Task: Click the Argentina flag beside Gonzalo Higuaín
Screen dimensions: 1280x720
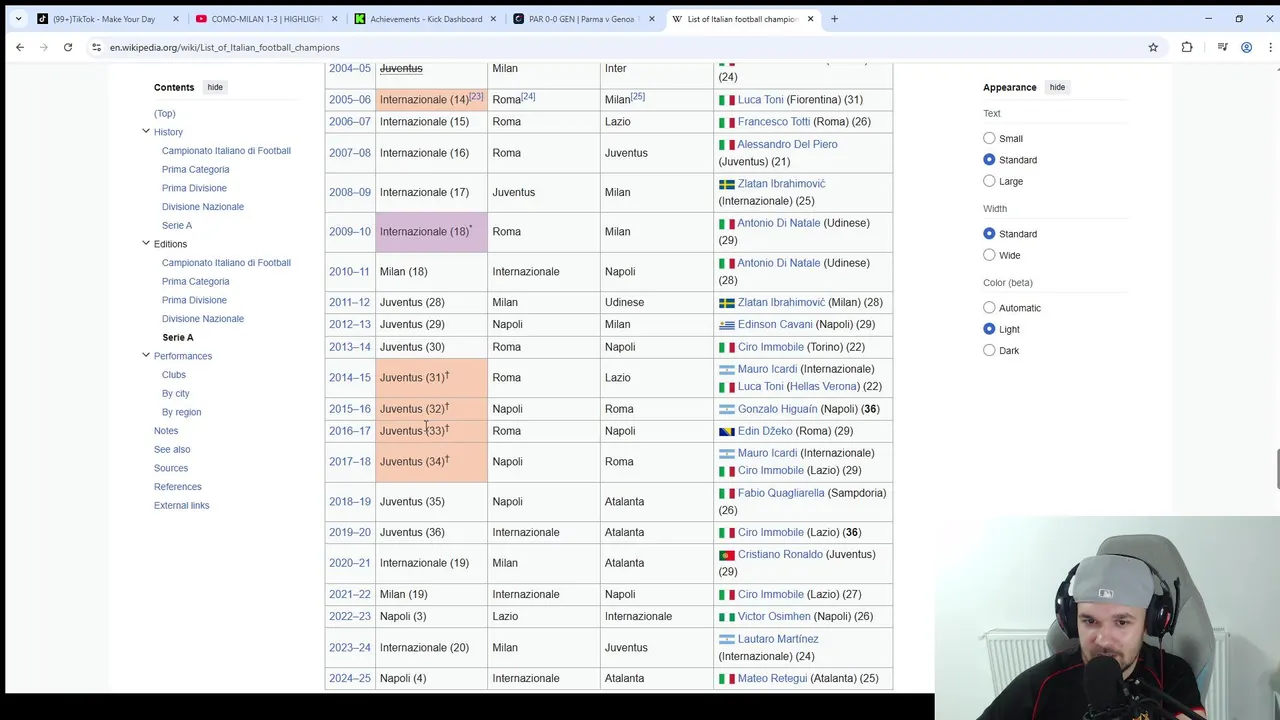Action: tap(727, 409)
